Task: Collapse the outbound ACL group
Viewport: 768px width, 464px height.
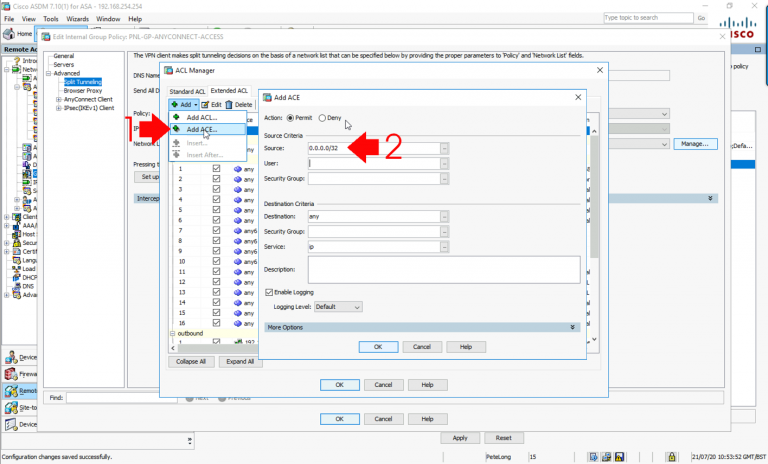Action: (172, 333)
